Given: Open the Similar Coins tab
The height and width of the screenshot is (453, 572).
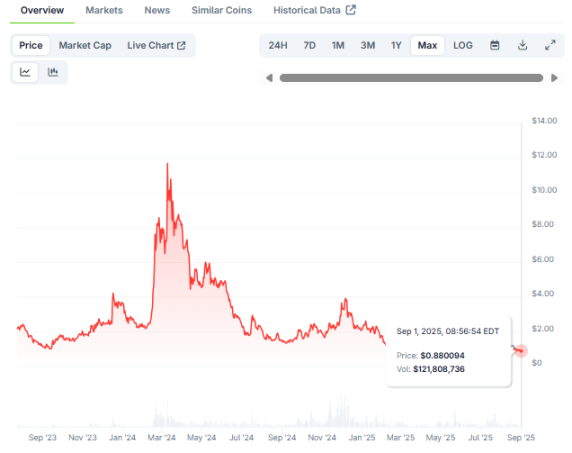Looking at the screenshot, I should click(x=221, y=10).
